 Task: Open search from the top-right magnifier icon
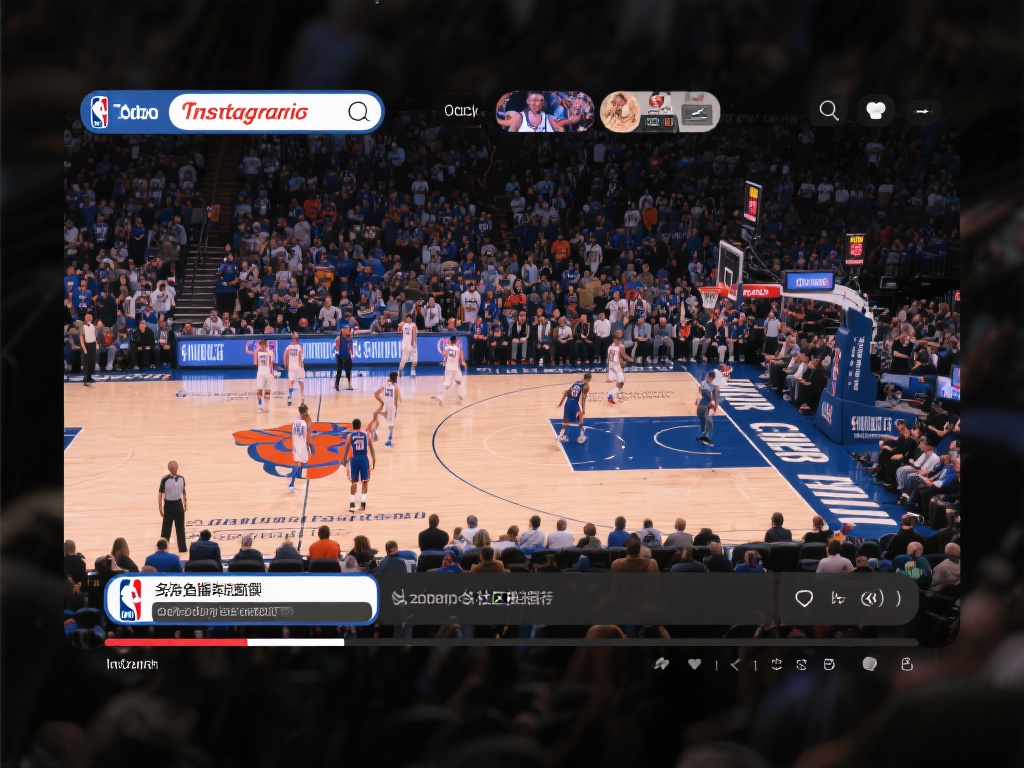[x=829, y=110]
